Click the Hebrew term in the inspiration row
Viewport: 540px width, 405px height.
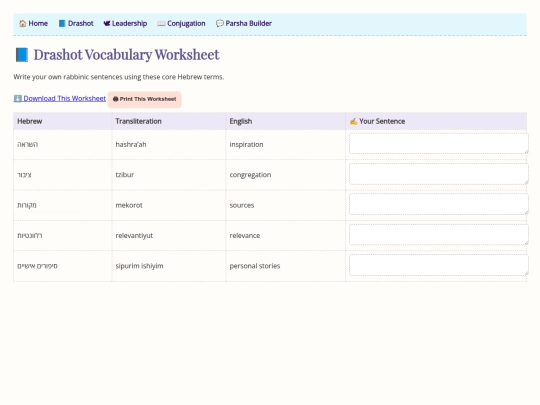click(x=28, y=145)
